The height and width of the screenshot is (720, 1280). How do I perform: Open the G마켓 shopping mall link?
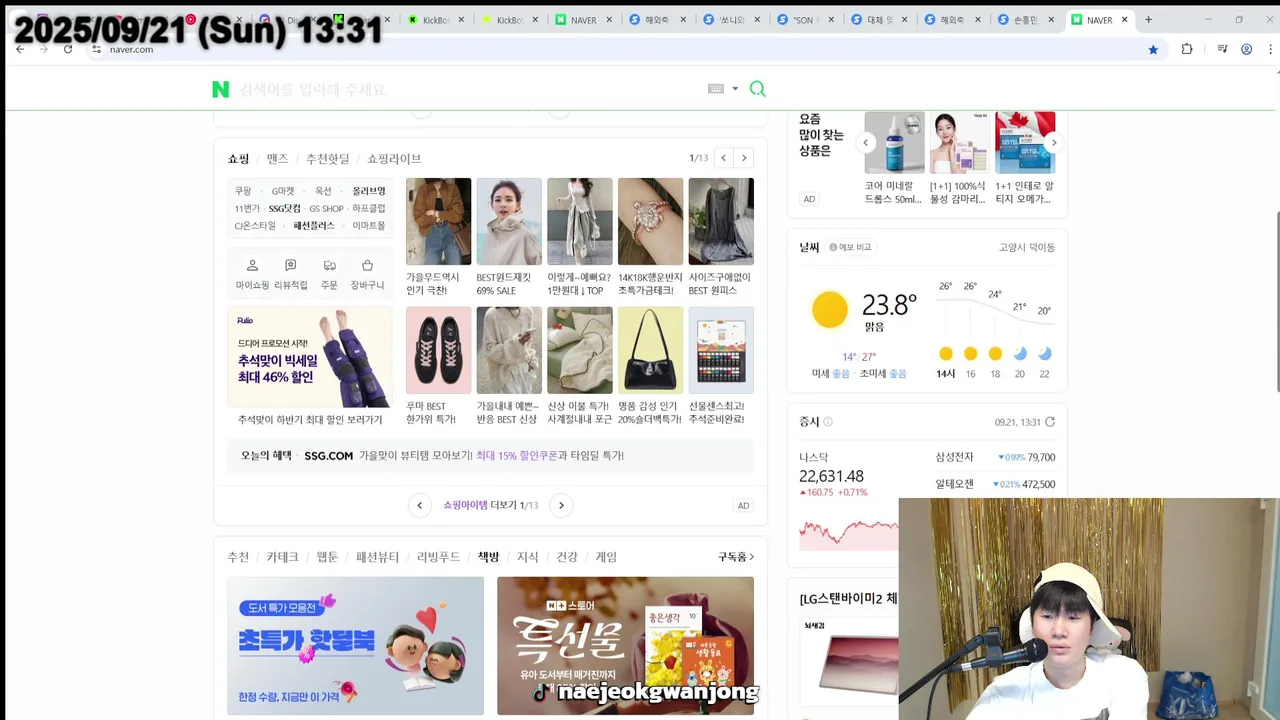[x=283, y=191]
